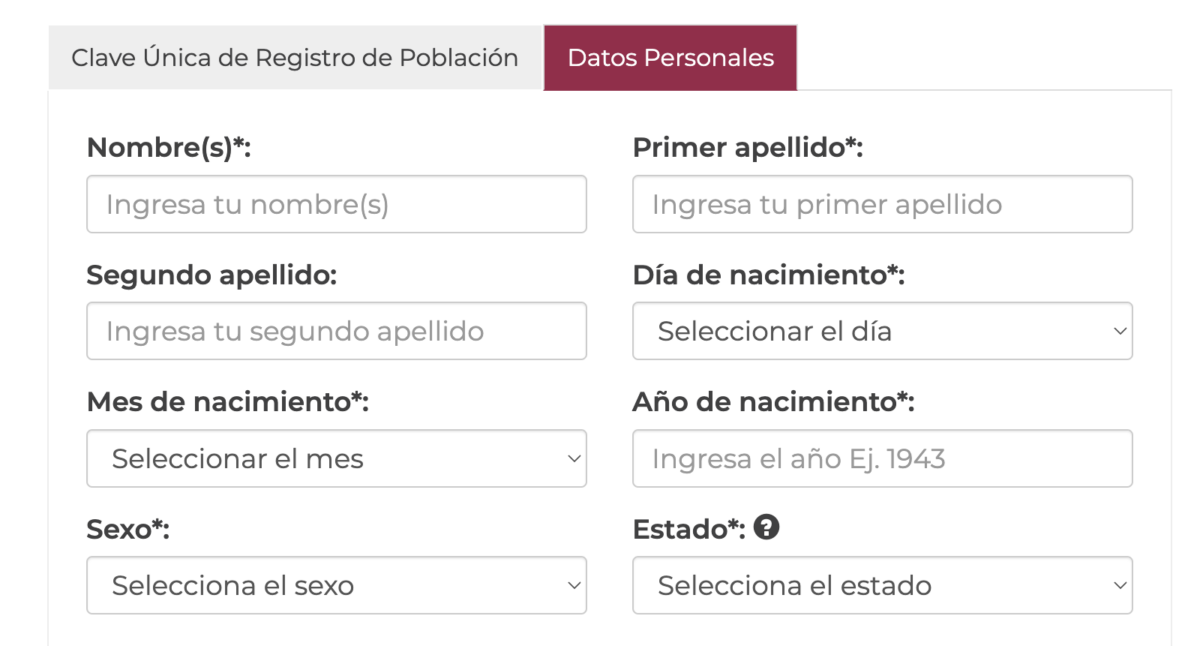Click the Estado help question mark icon
Screen dimensions: 1200x646
click(767, 528)
